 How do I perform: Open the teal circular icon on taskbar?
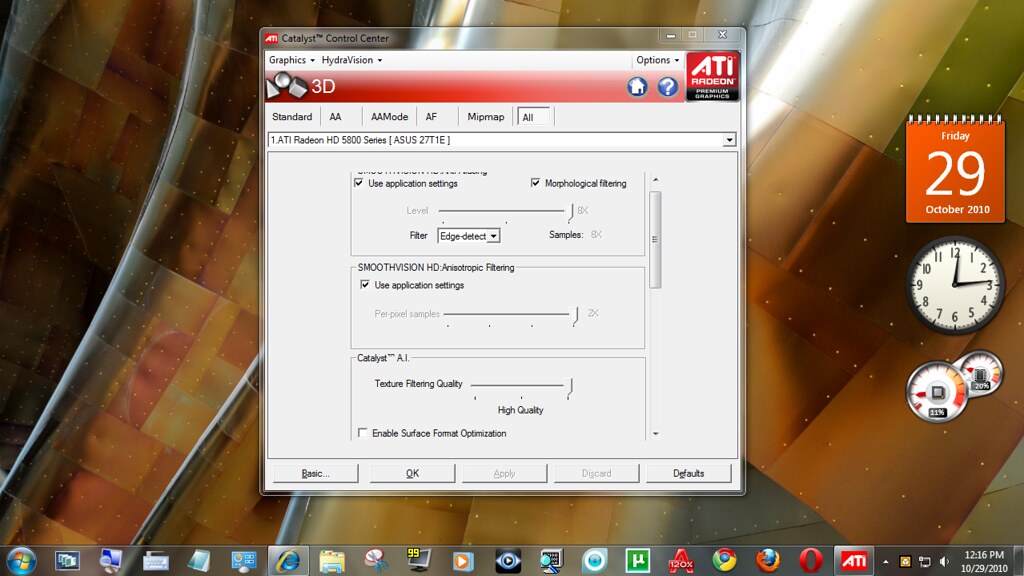[594, 561]
